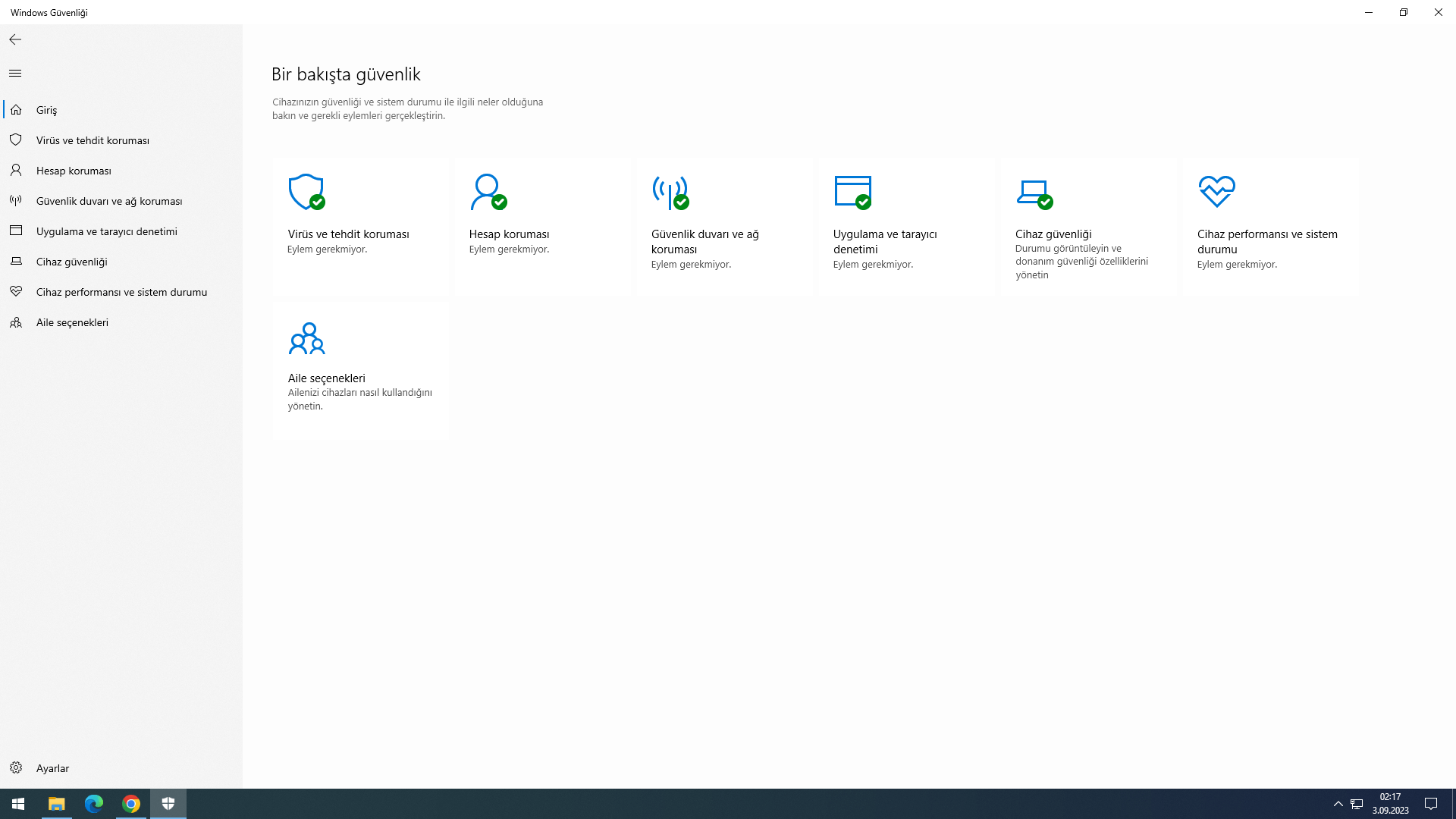This screenshot has height=819, width=1456.
Task: Open the Cihaz performansı heart icon tile
Action: [1216, 192]
